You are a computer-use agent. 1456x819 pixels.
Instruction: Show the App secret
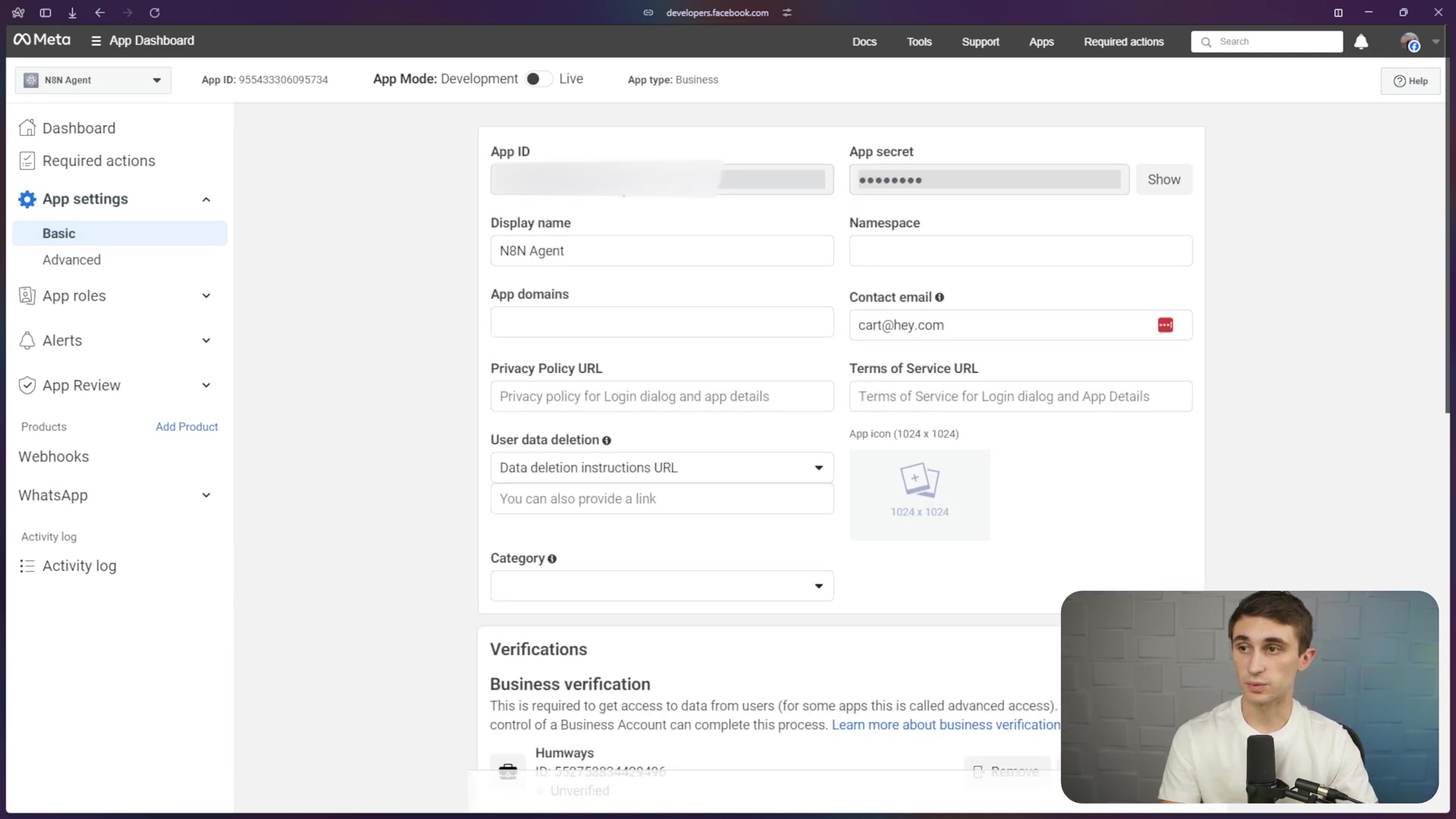coord(1164,180)
